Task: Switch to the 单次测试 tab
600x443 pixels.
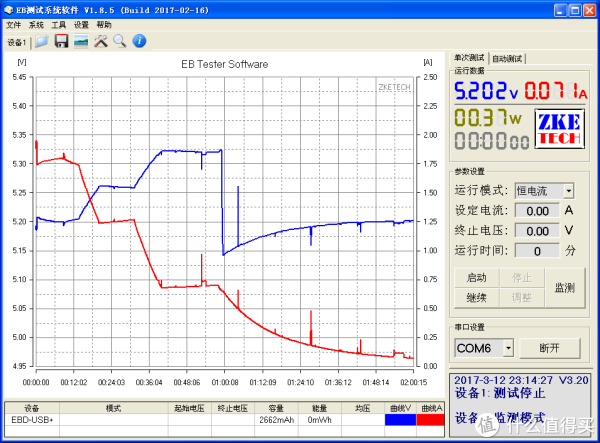Action: tap(469, 58)
